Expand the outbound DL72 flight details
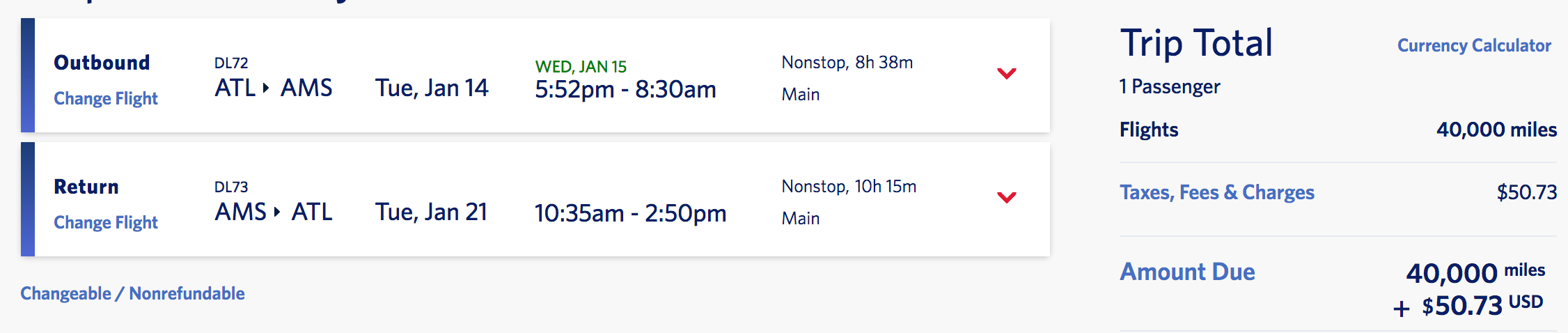 point(1006,73)
